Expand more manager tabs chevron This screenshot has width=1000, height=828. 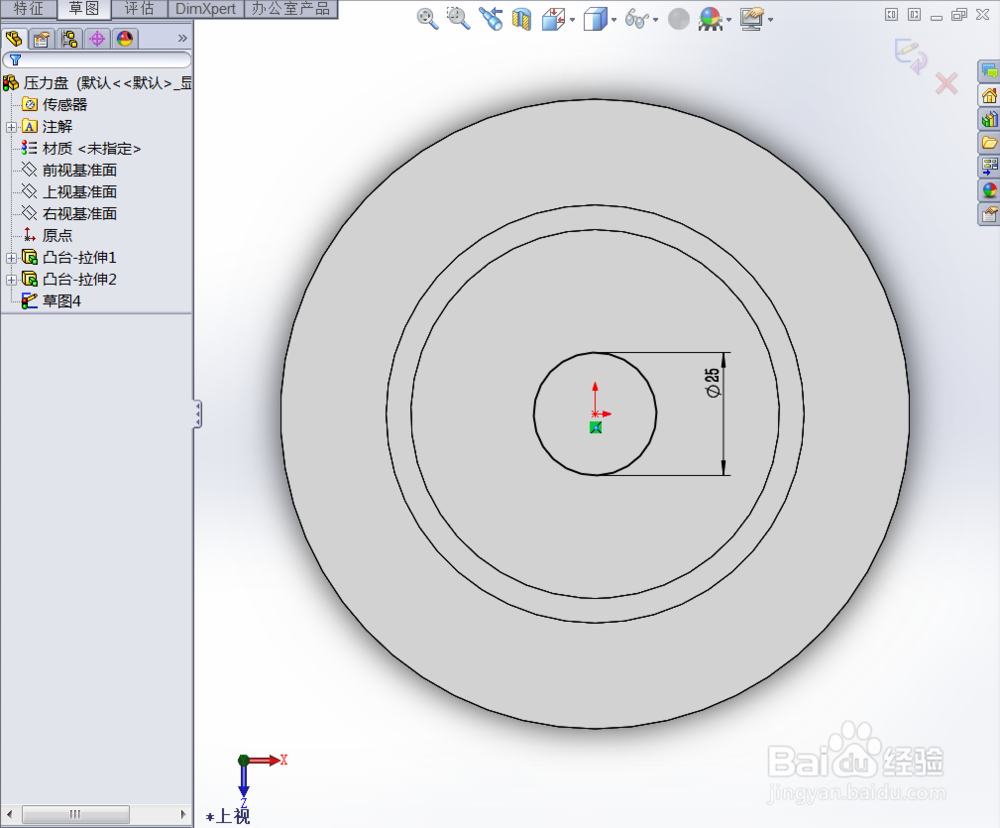[x=182, y=38]
